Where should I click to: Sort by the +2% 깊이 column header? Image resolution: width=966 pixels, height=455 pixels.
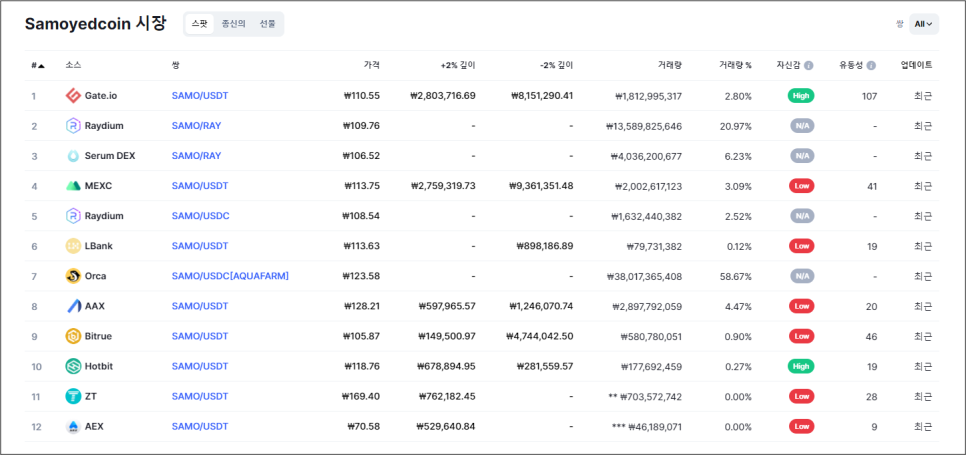tap(458, 65)
